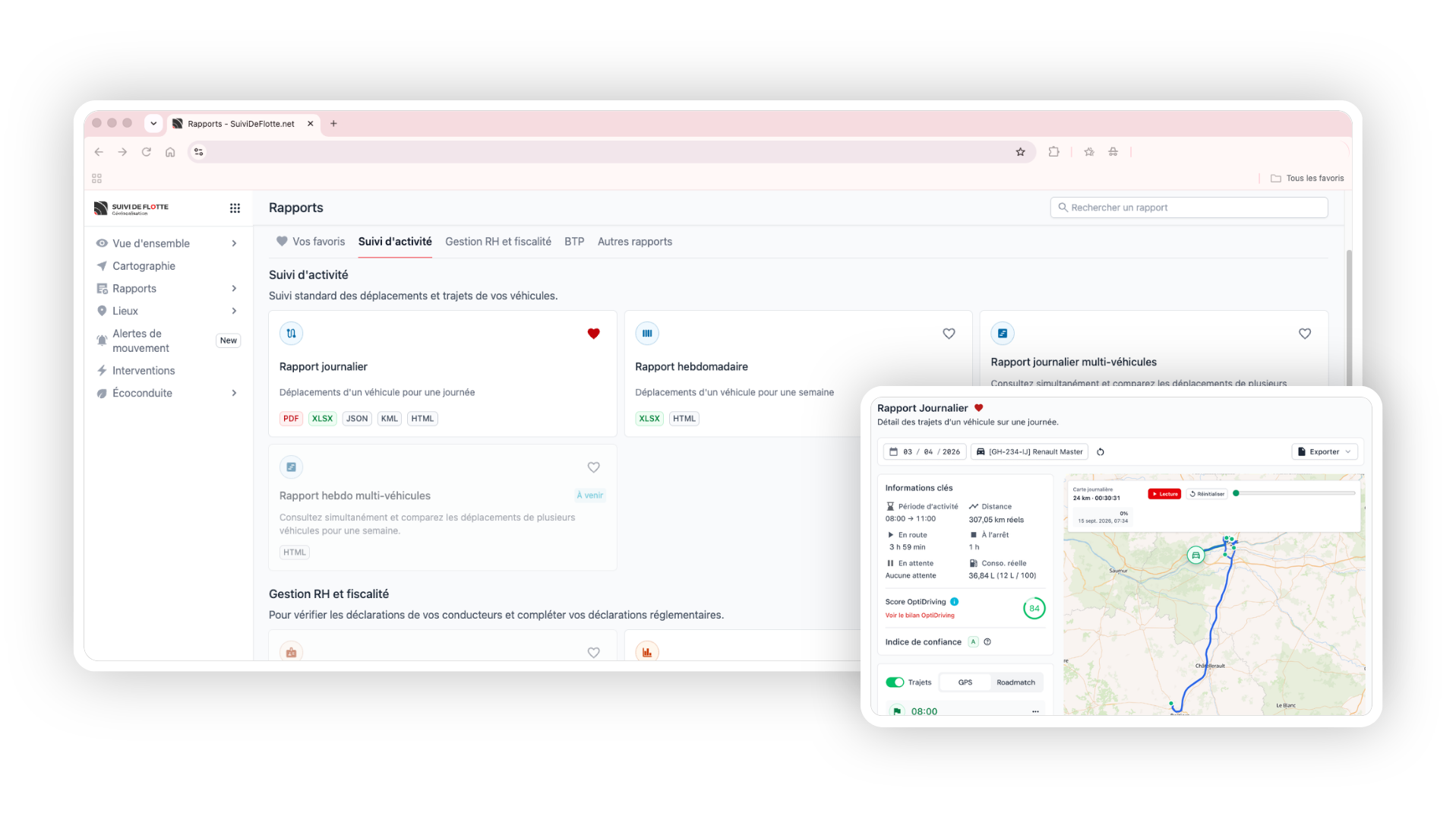
Task: Click the Rapport journalier card icon
Action: pos(291,334)
